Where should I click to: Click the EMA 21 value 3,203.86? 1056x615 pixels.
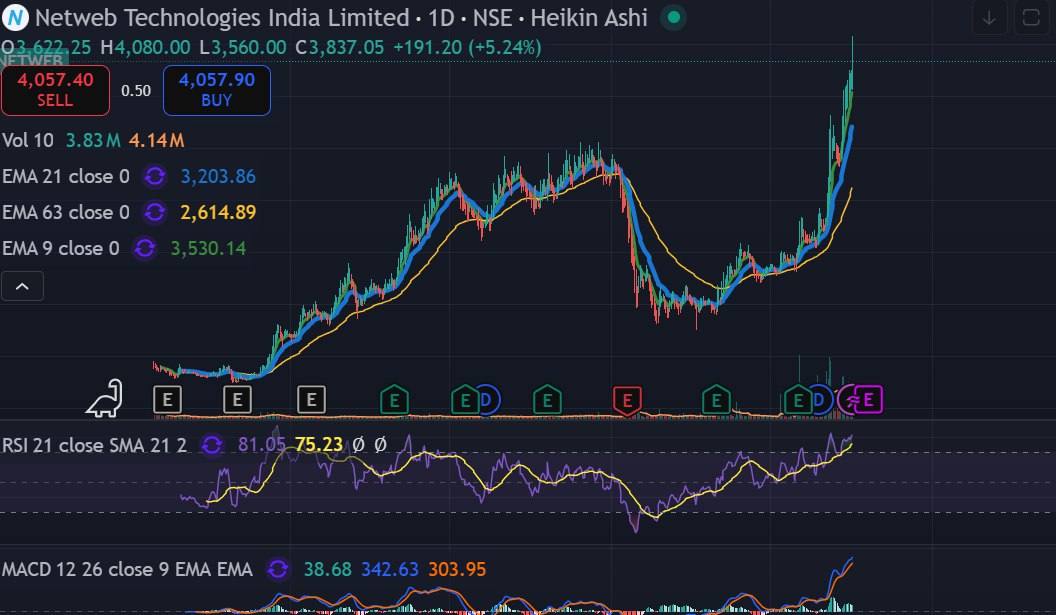point(218,176)
